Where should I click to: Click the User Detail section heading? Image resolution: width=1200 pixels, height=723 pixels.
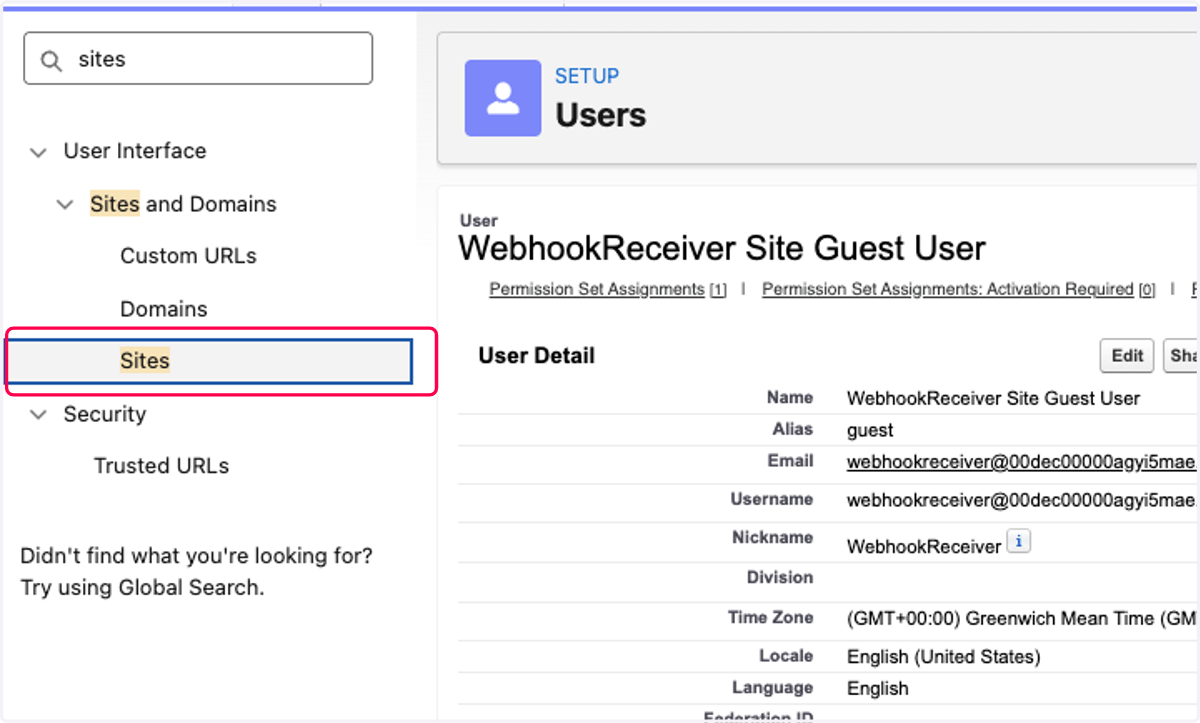(537, 356)
